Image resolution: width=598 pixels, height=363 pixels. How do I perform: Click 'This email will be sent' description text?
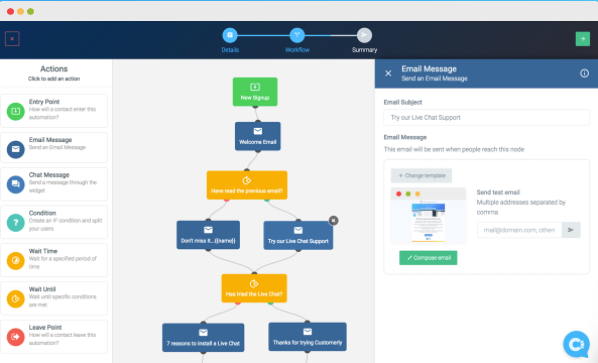[454, 149]
